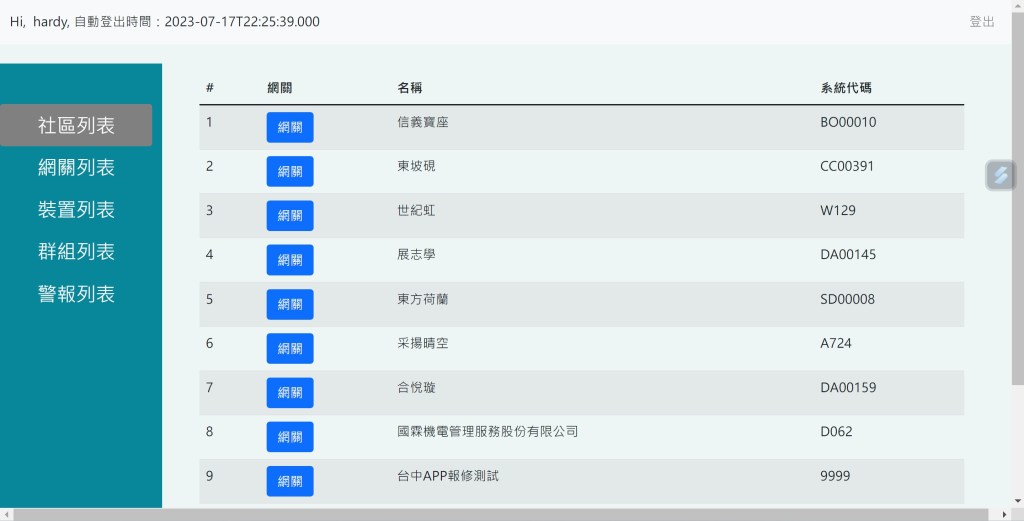
Task: Open 裝置列表 from the sidebar
Action: 76,210
